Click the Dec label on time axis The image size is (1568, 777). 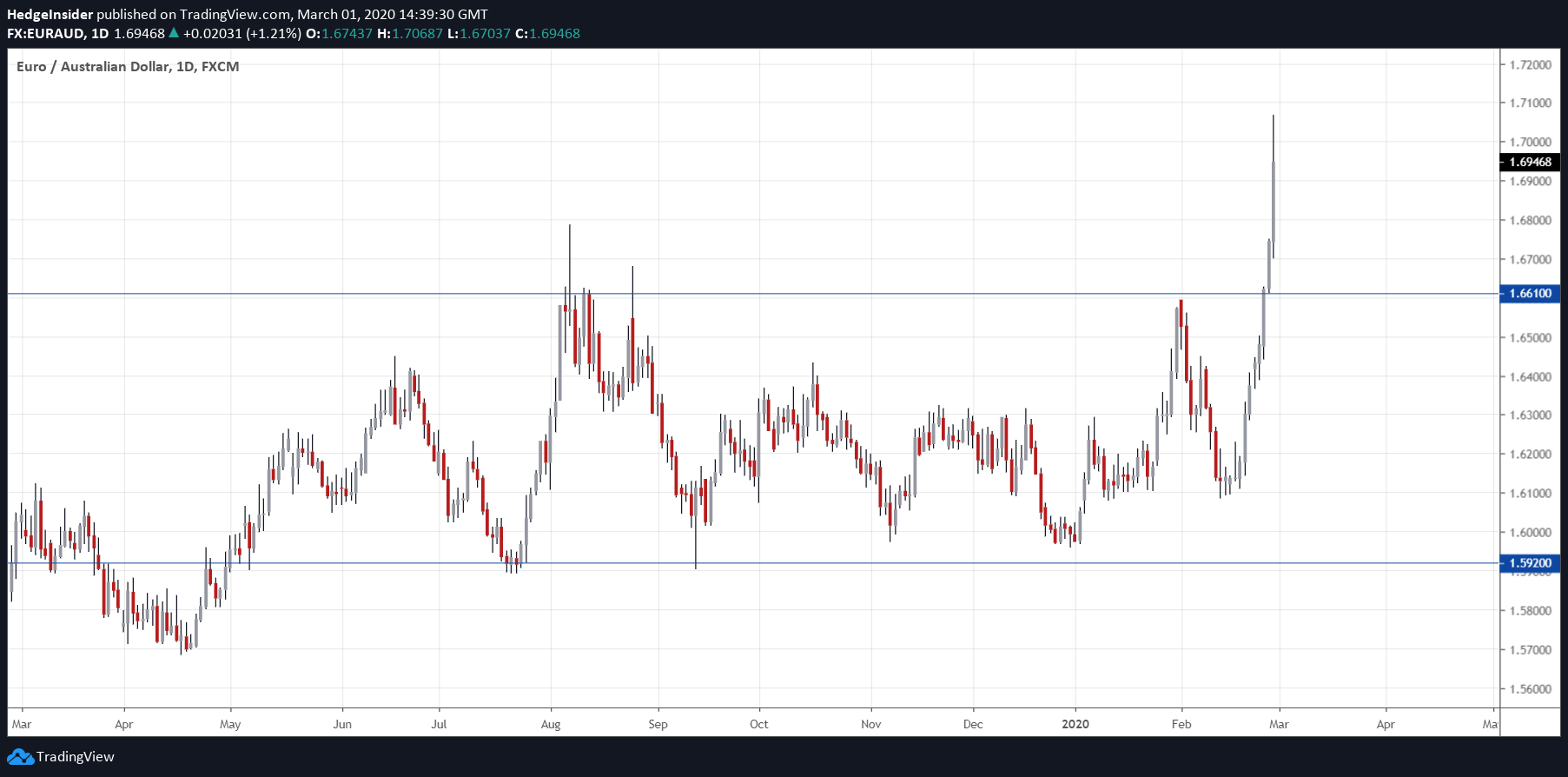click(973, 724)
